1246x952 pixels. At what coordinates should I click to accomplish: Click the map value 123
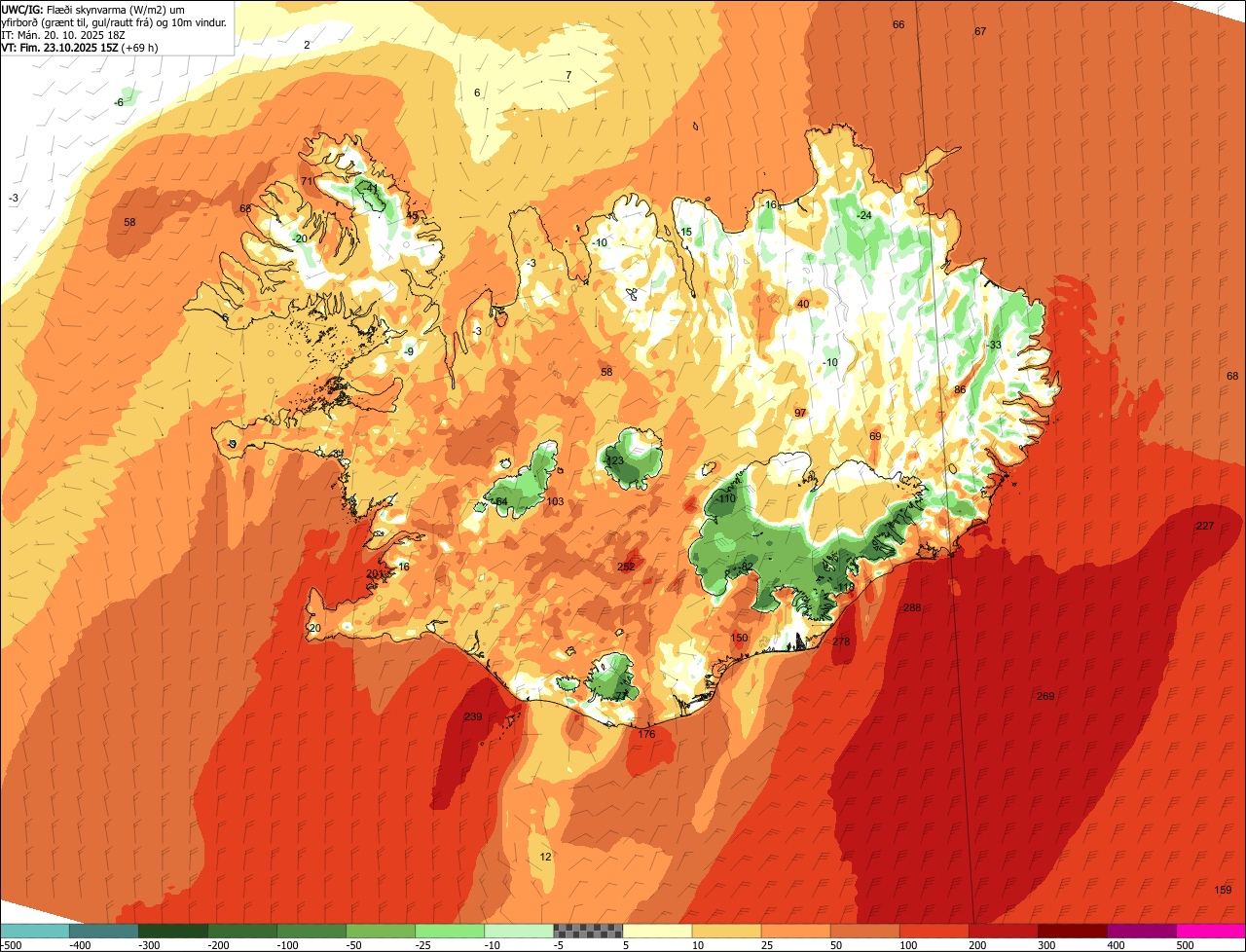pos(614,460)
